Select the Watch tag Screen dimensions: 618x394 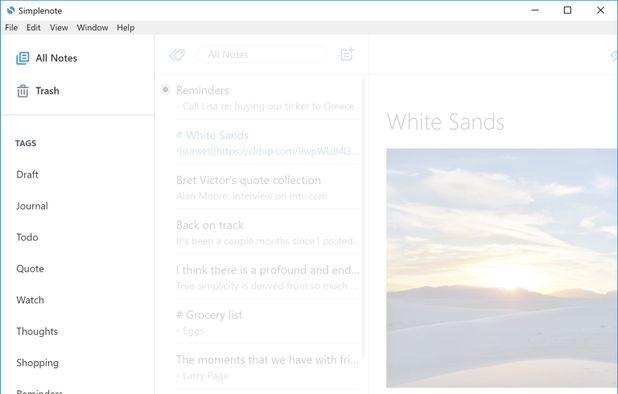pos(30,300)
